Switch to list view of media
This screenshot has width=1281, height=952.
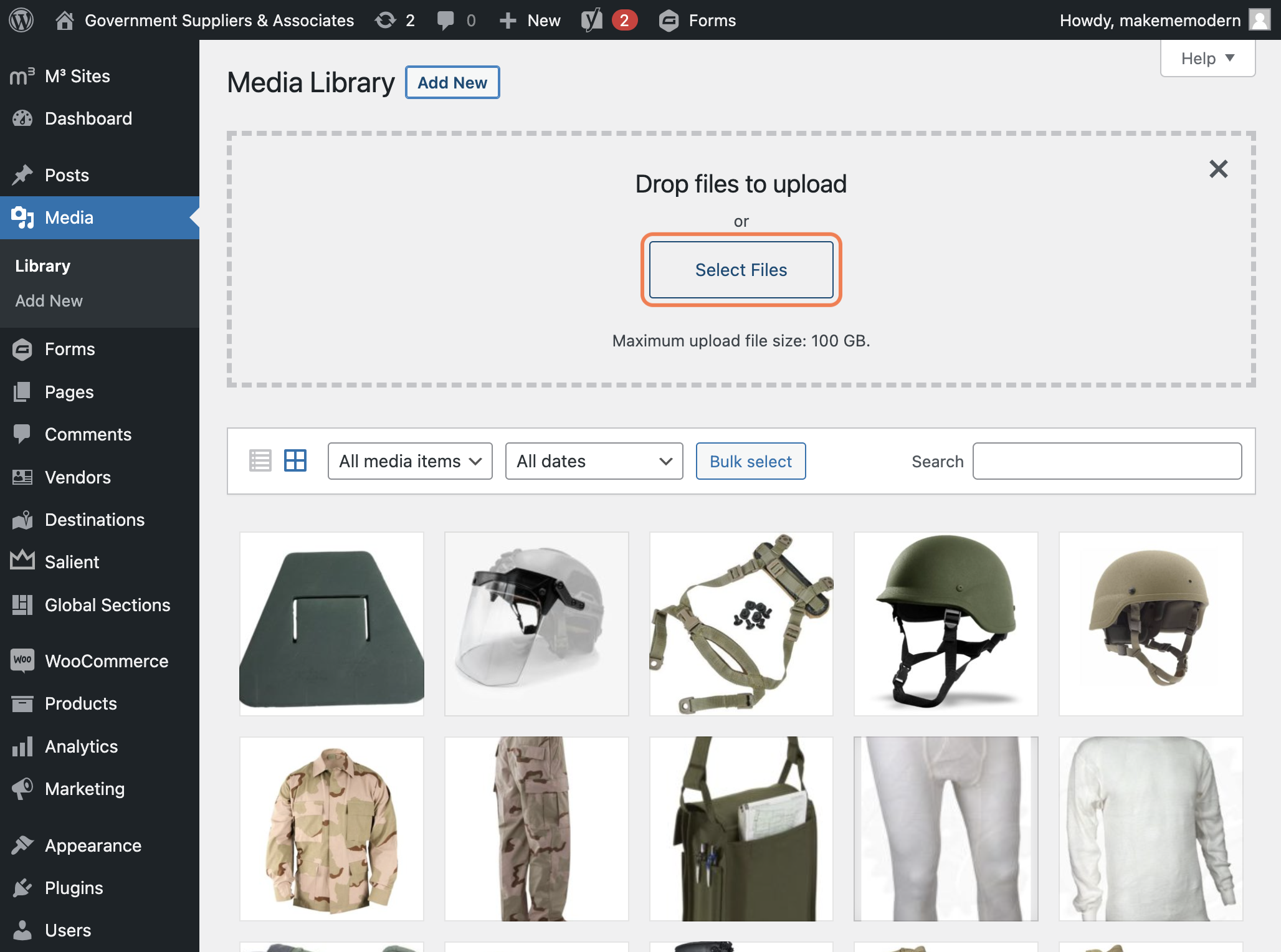(260, 461)
